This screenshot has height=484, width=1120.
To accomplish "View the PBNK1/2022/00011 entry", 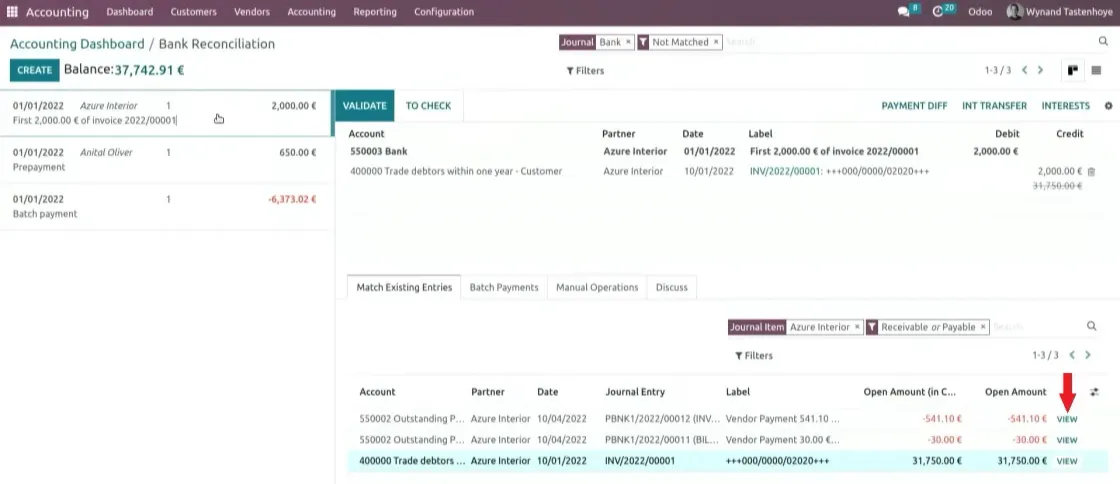I will [1066, 440].
